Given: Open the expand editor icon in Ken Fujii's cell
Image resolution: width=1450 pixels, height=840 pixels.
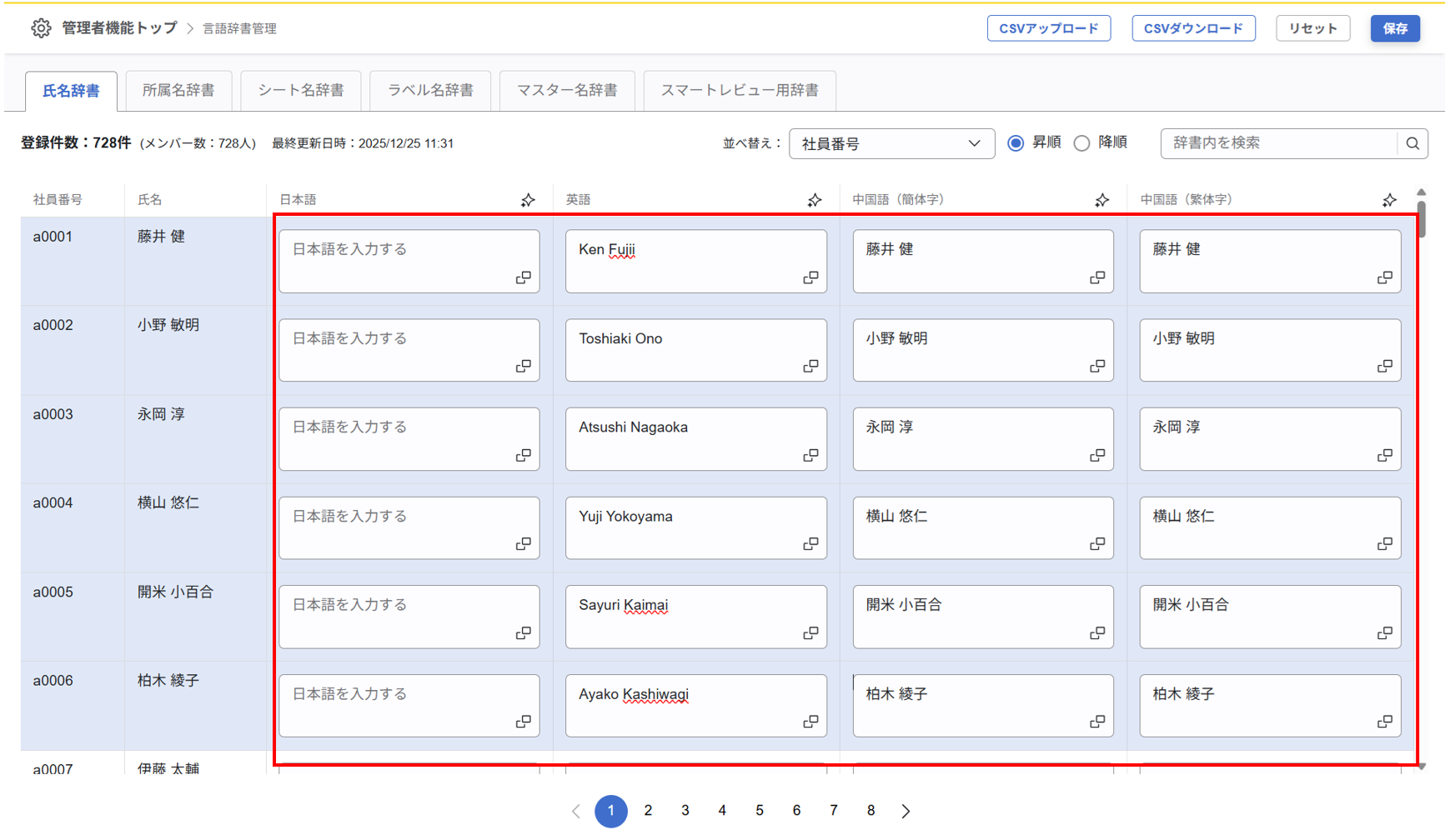Looking at the screenshot, I should coord(810,277).
